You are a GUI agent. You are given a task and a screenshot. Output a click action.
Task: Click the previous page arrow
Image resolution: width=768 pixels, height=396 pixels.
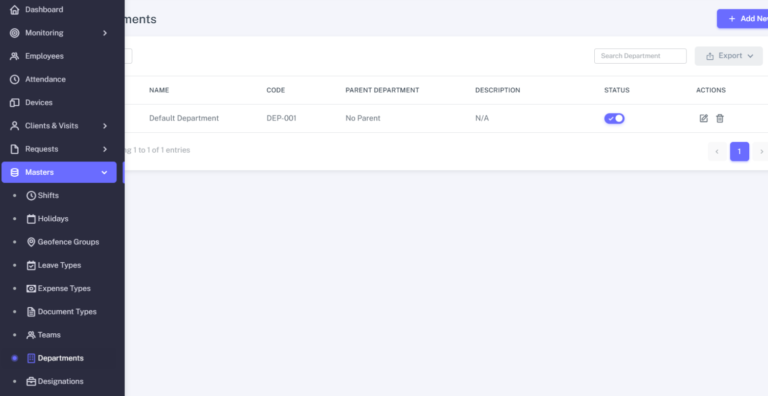click(717, 151)
